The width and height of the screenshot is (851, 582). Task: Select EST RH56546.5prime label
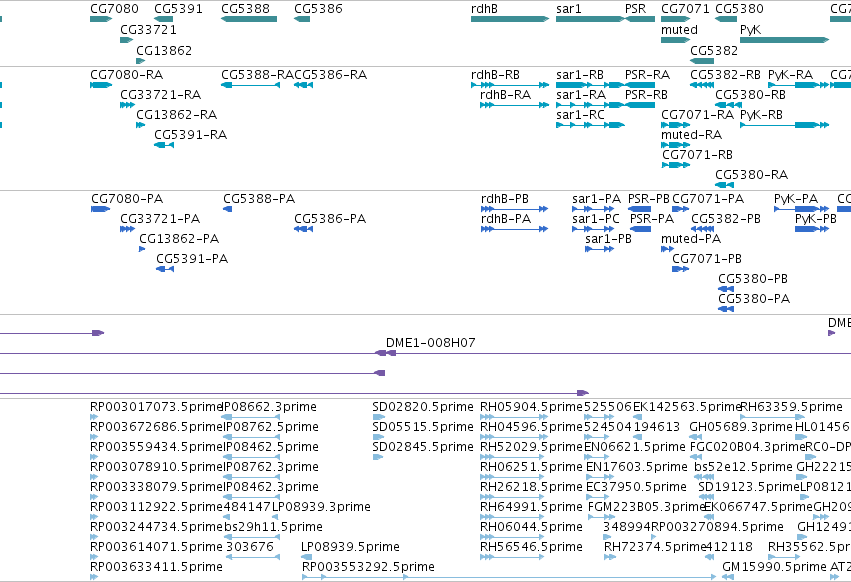(531, 547)
